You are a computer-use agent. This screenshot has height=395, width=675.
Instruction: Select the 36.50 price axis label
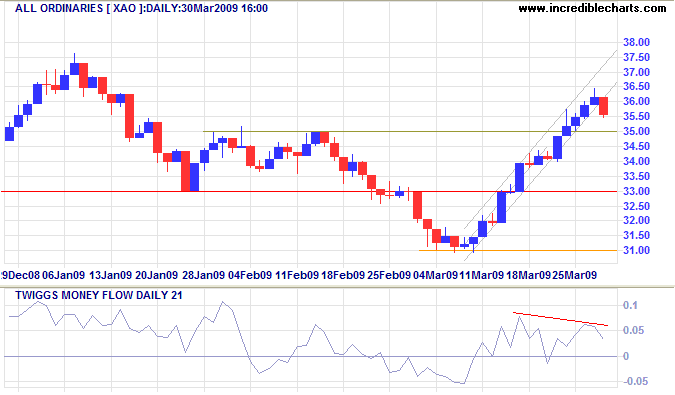636,86
